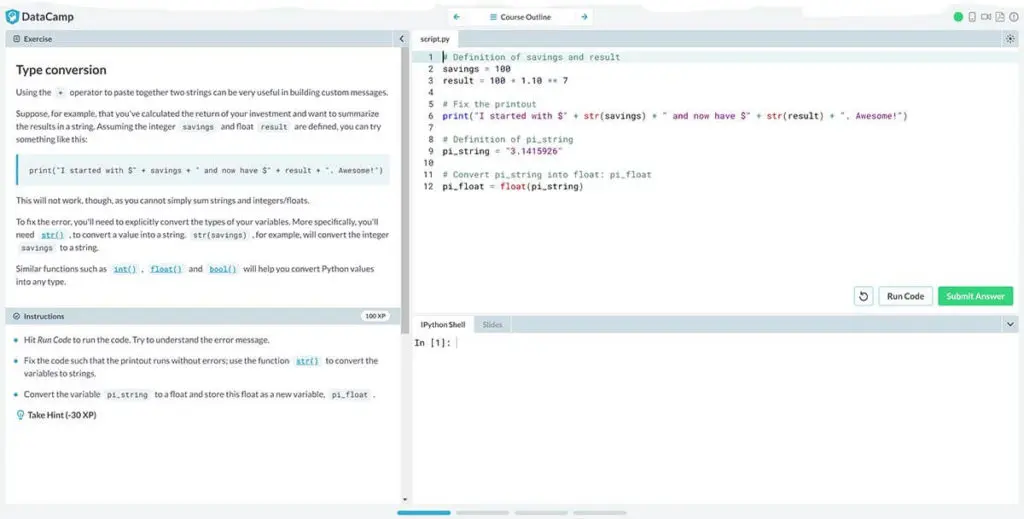Click the 'Exercise' panel title
The image size is (1024, 519).
coord(38,39)
